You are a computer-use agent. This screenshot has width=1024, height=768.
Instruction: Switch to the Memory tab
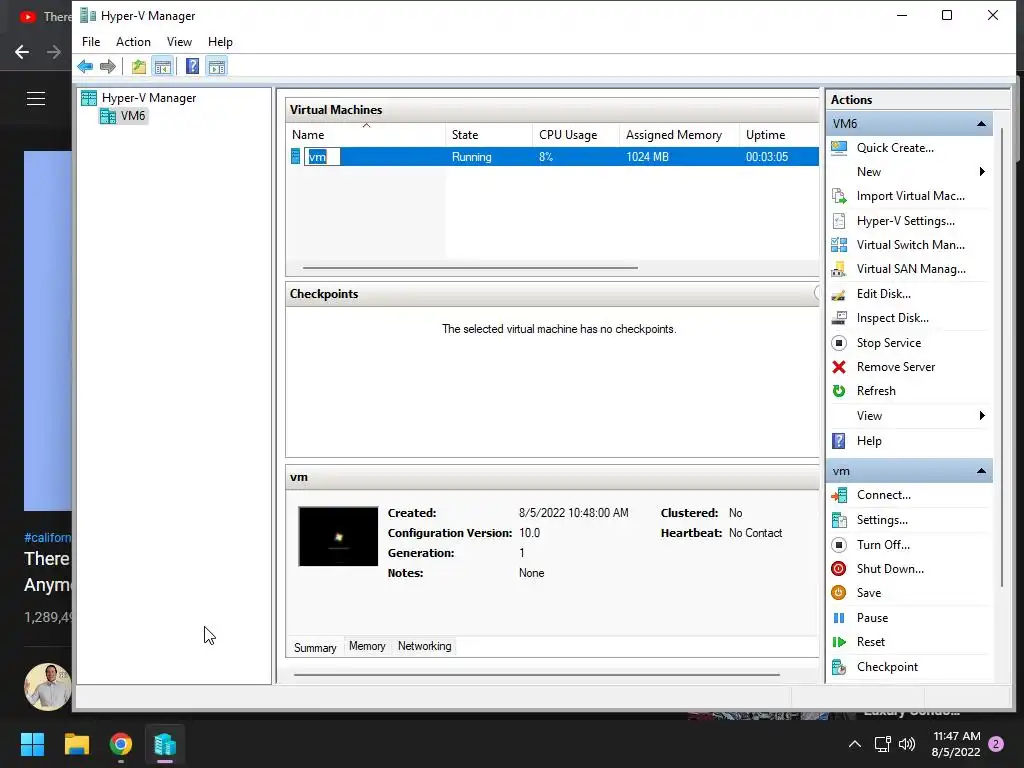(367, 646)
